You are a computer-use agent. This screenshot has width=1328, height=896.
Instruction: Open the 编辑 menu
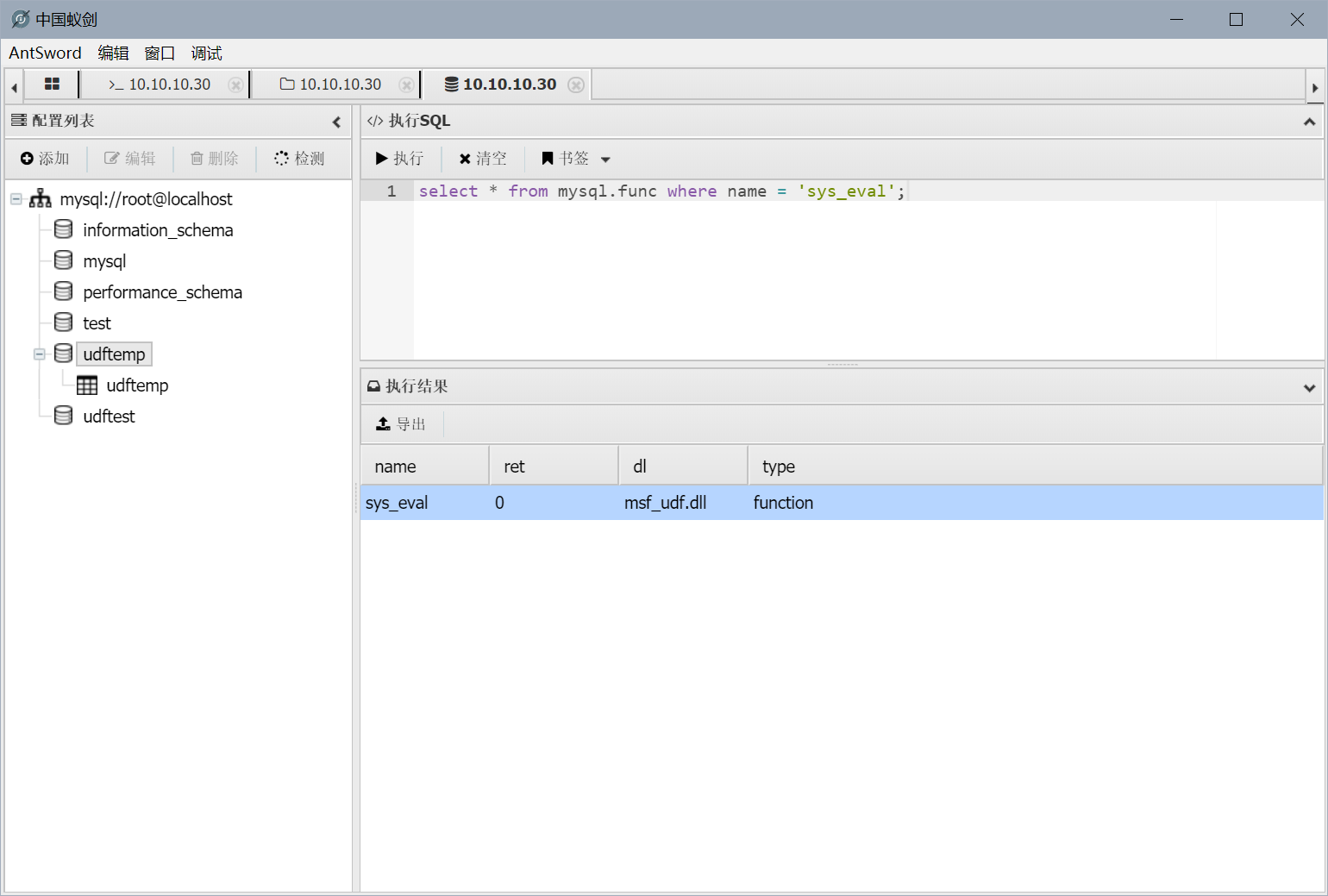113,53
